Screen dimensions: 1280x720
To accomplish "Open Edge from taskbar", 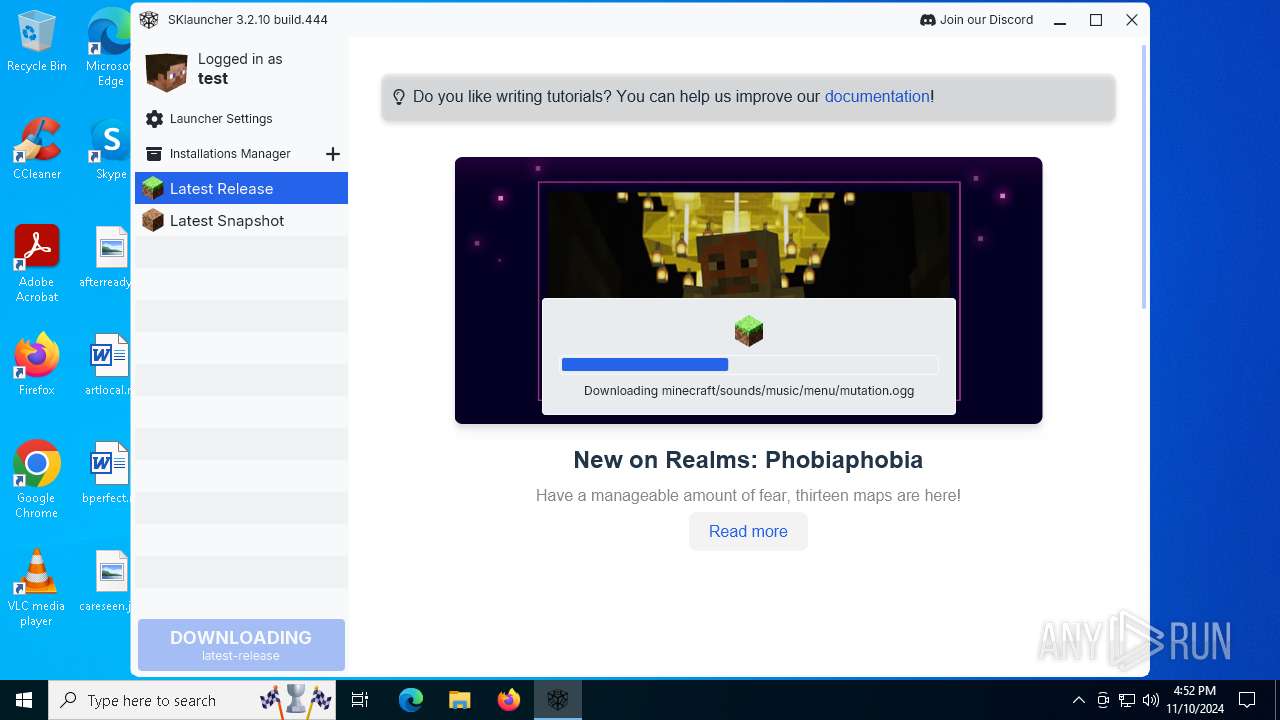I will click(410, 700).
